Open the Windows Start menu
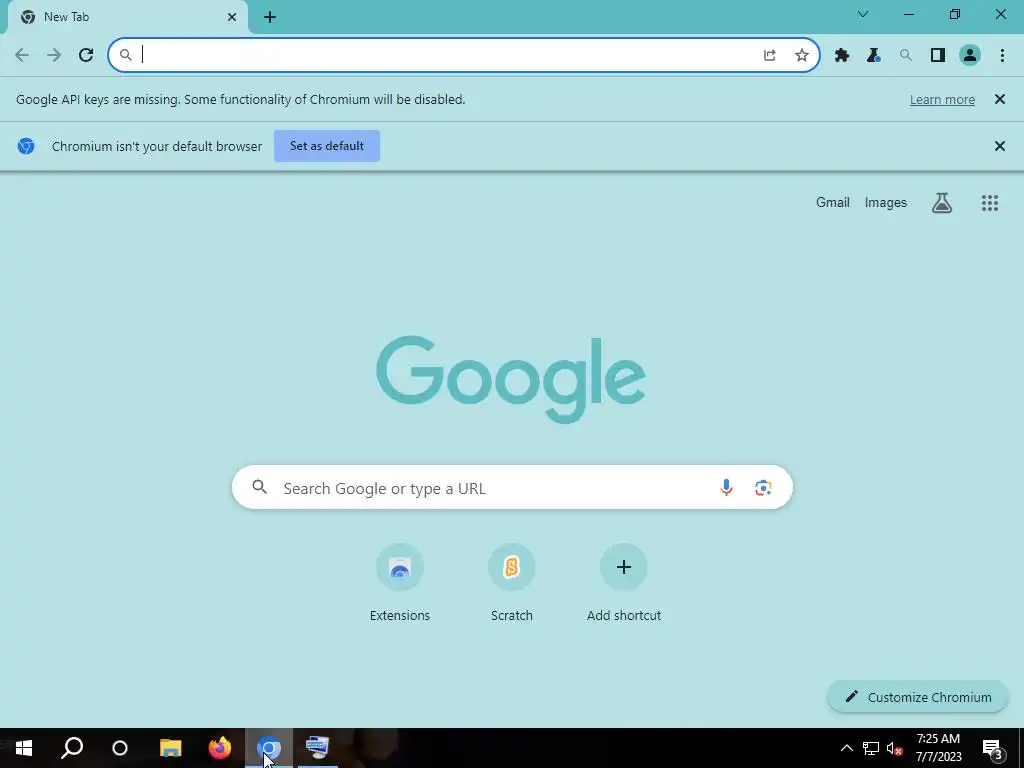This screenshot has width=1024, height=768. tap(24, 748)
